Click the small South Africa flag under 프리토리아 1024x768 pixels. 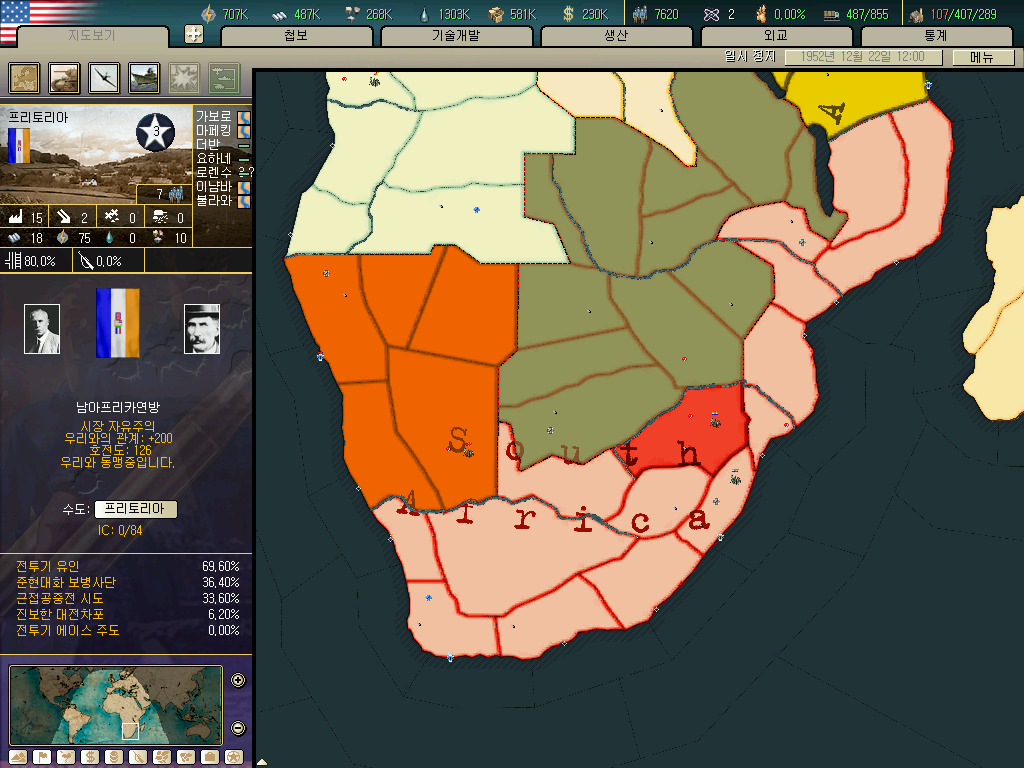[19, 145]
